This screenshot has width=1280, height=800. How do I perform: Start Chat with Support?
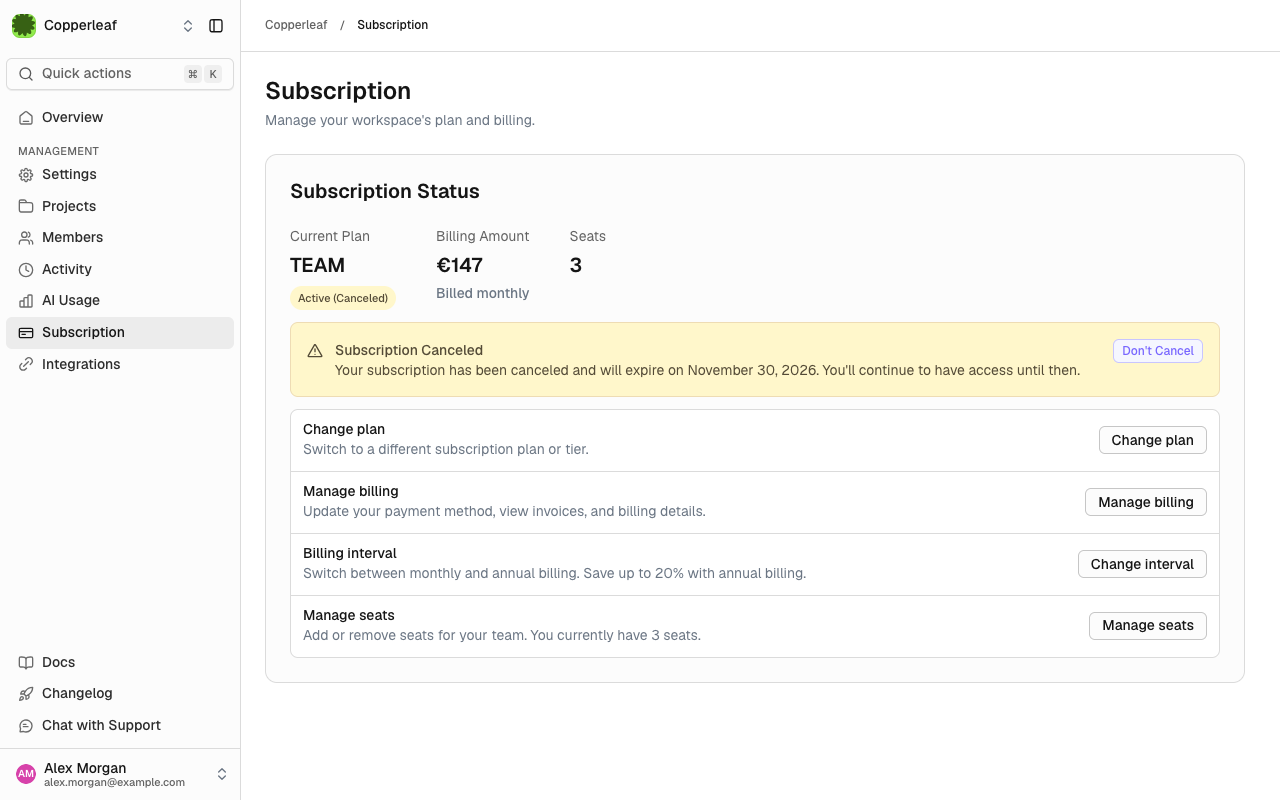[x=120, y=726]
